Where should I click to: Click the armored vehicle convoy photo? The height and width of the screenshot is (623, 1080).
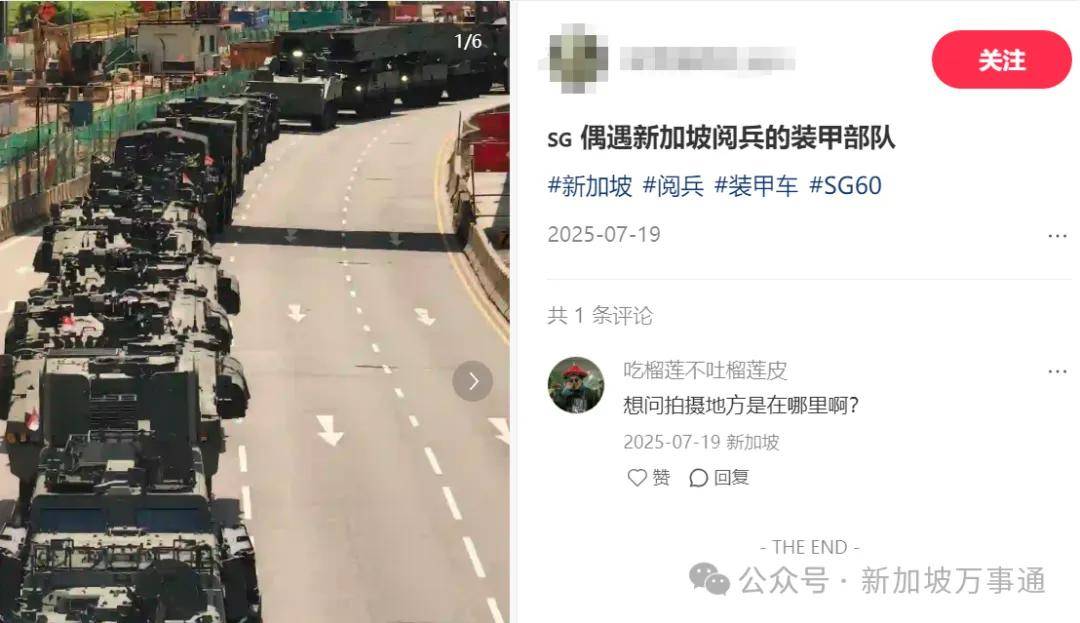(x=255, y=311)
